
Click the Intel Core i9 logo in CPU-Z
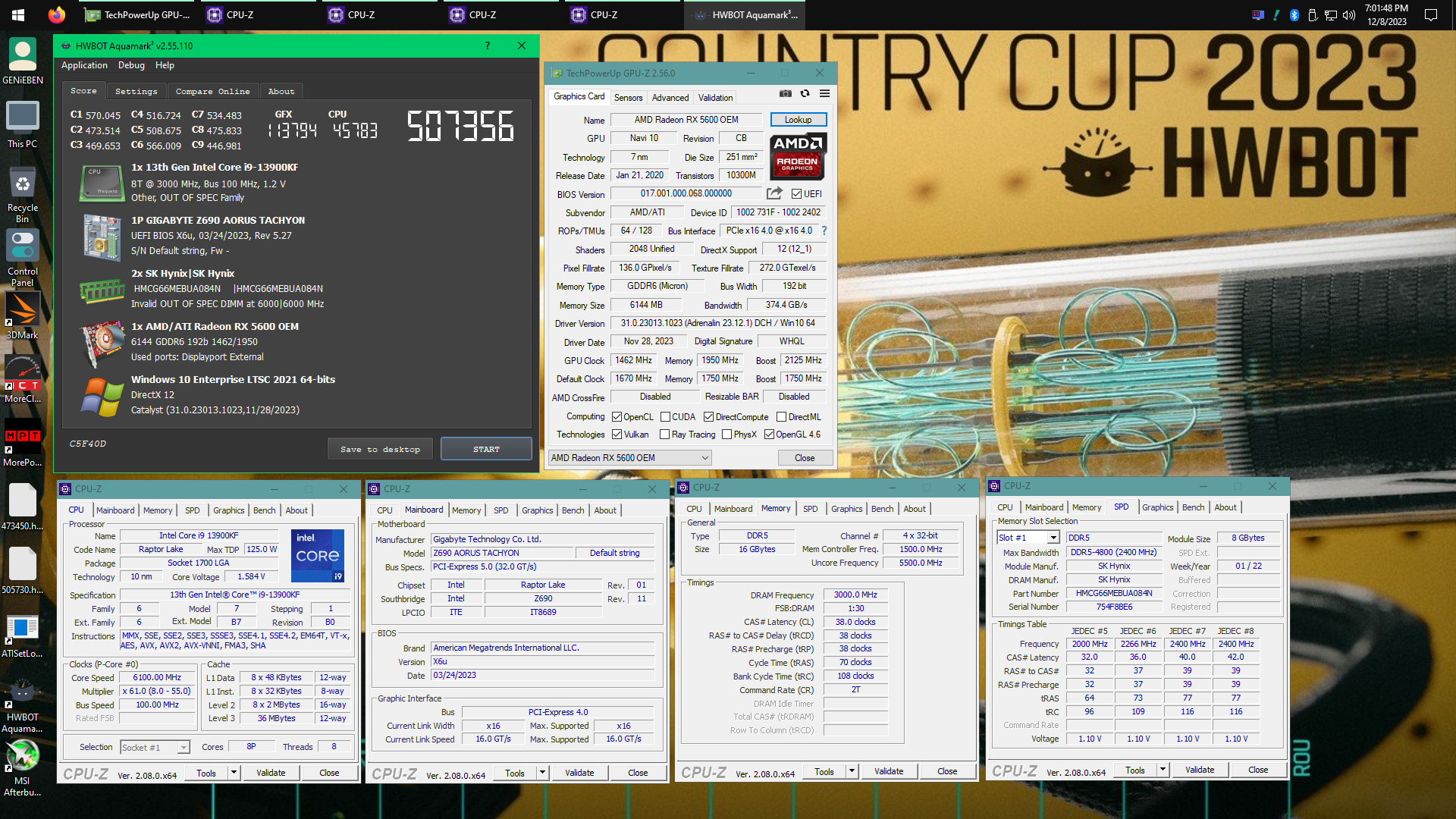click(318, 556)
